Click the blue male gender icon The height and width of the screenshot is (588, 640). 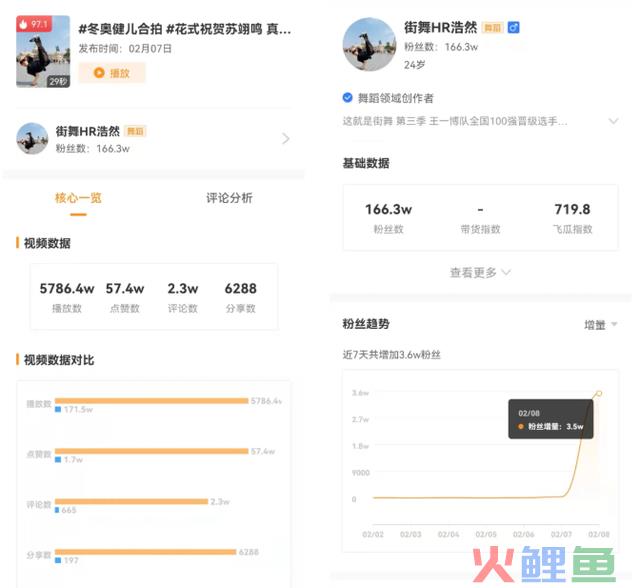pyautogui.click(x=513, y=28)
